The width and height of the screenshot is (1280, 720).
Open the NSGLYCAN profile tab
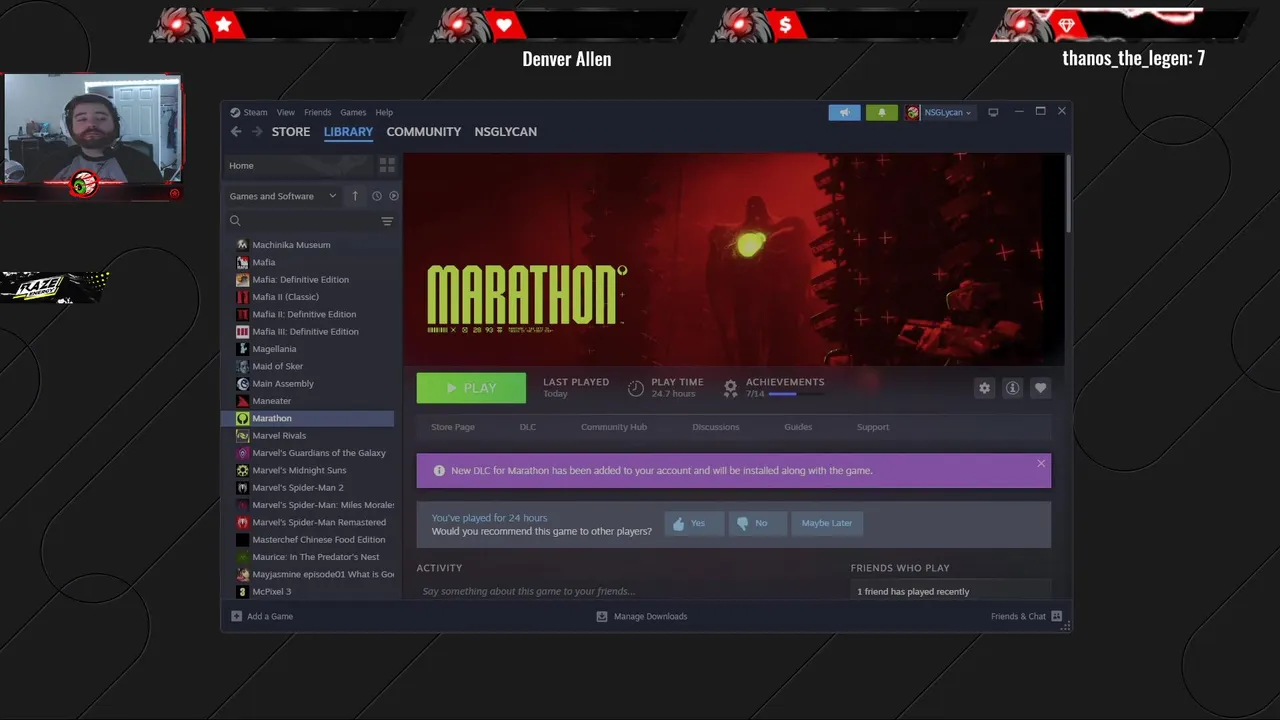coord(505,132)
